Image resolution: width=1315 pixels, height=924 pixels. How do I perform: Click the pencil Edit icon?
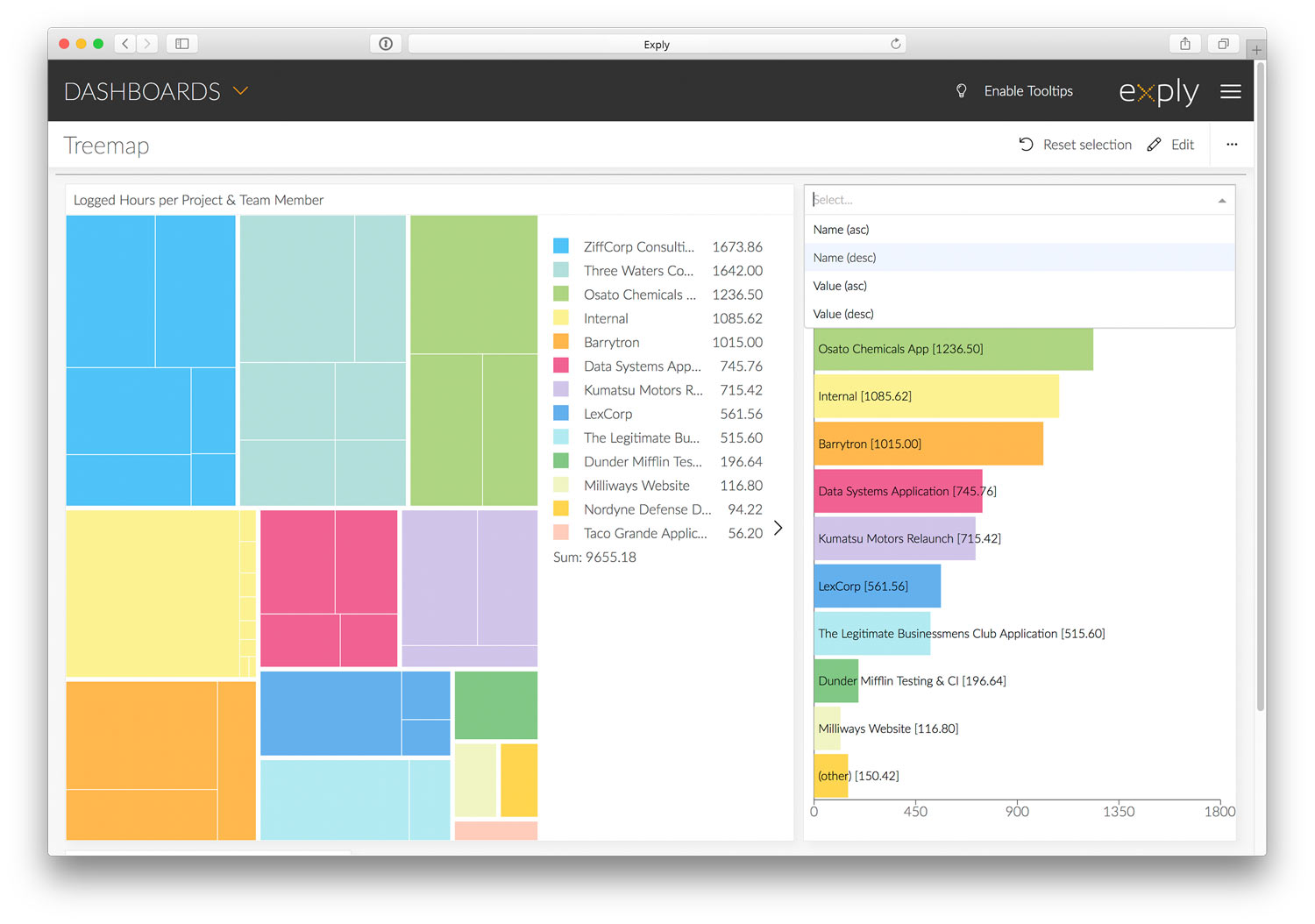(x=1155, y=145)
